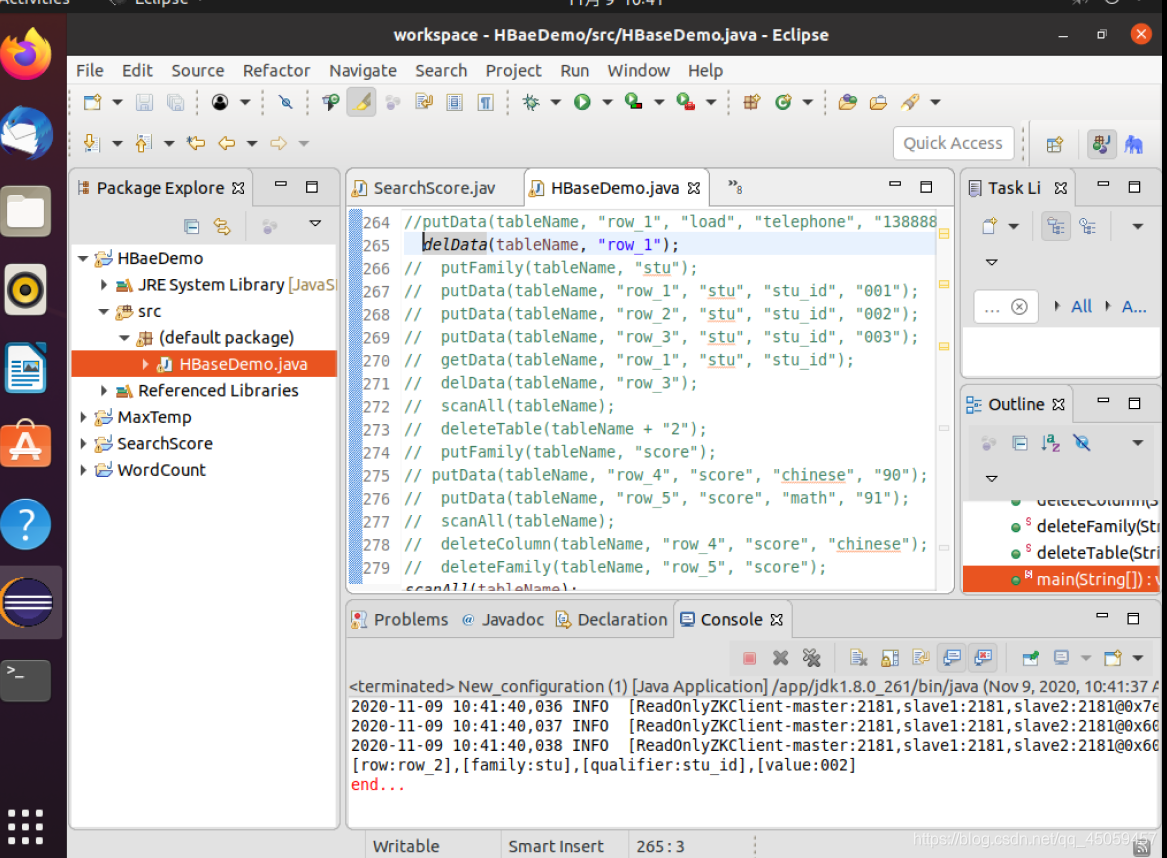Image resolution: width=1167 pixels, height=858 pixels.
Task: Click Task List search field
Action: [x=1005, y=307]
